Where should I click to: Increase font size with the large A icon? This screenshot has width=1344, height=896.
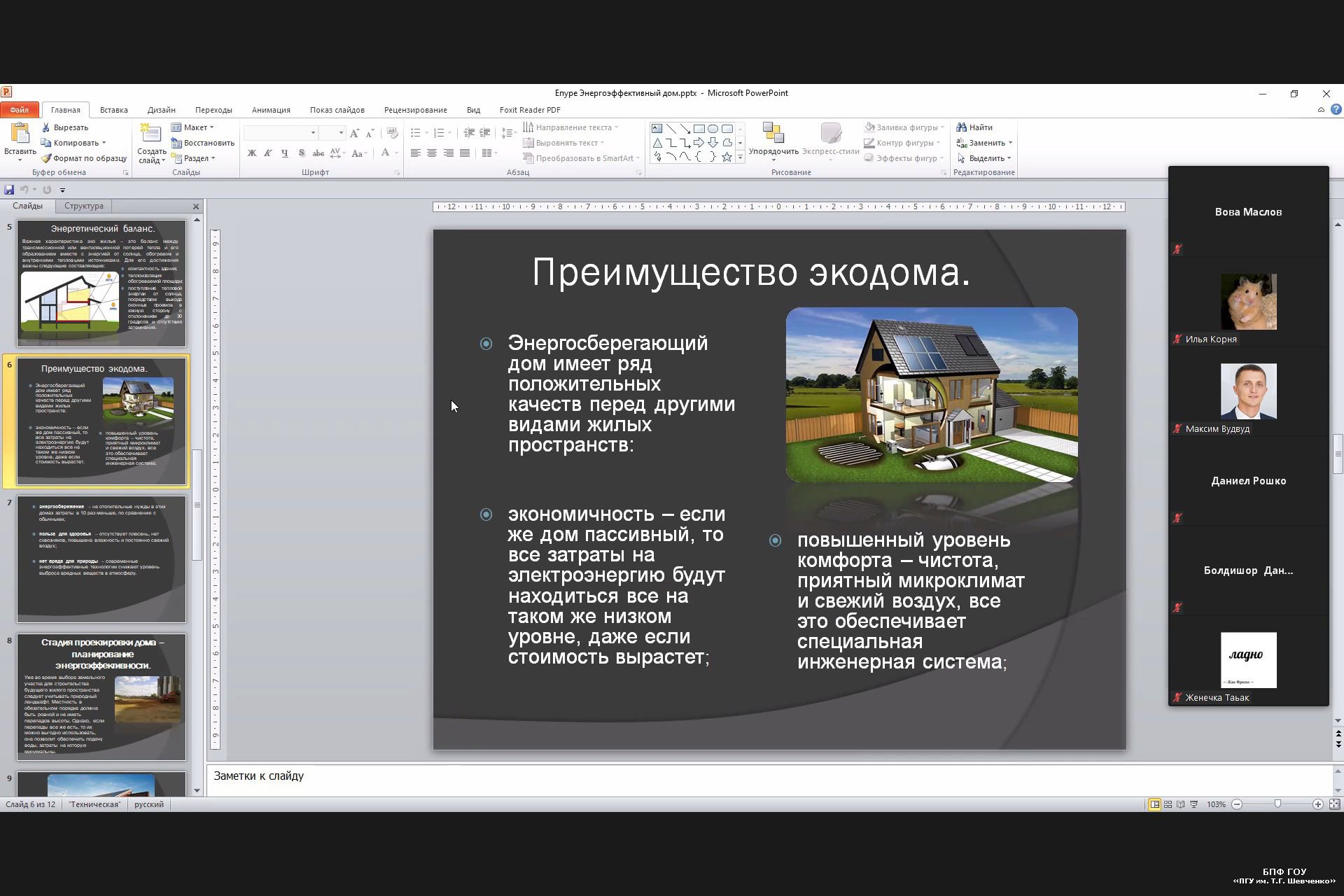tap(354, 133)
